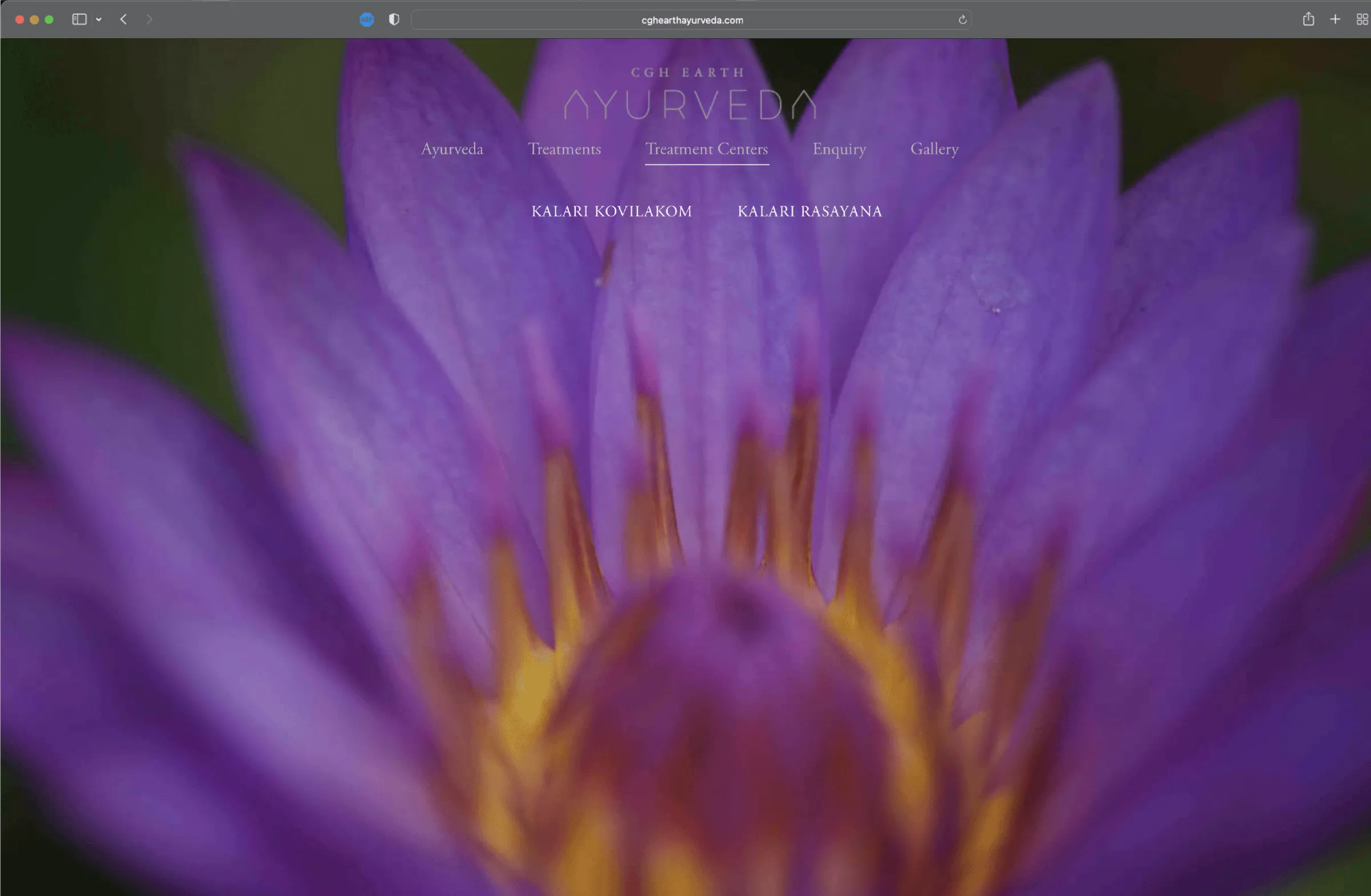Viewport: 1371px width, 896px height.
Task: Choose Kalari Rasayana treatment center
Action: coord(809,211)
